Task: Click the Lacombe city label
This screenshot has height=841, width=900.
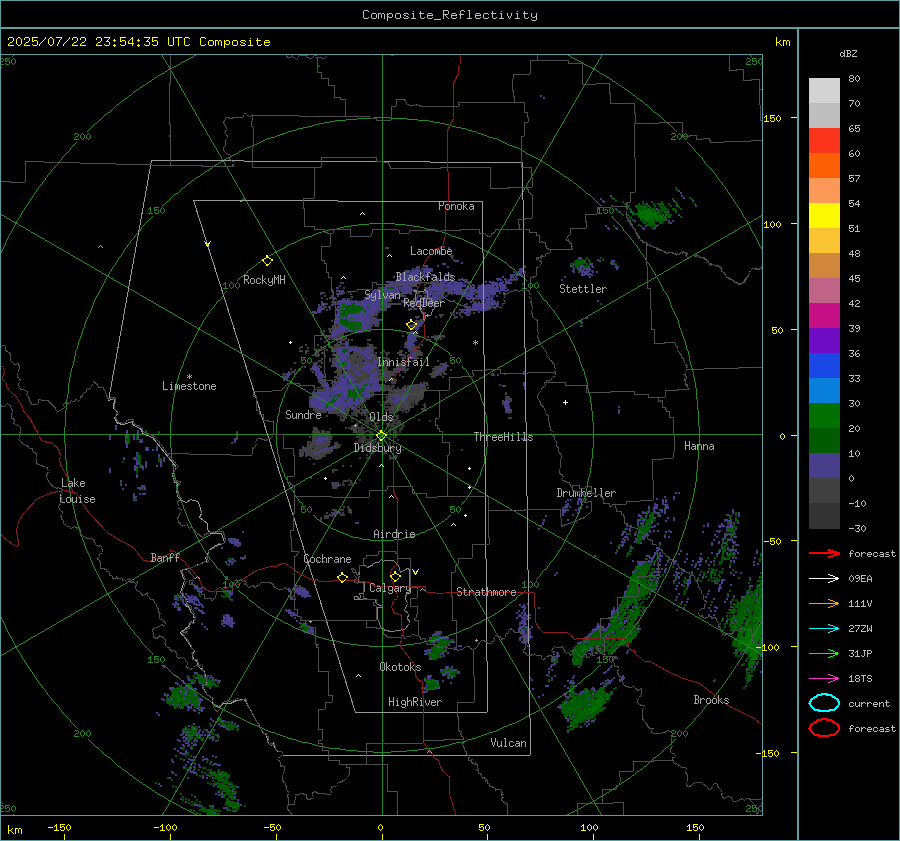Action: point(431,251)
